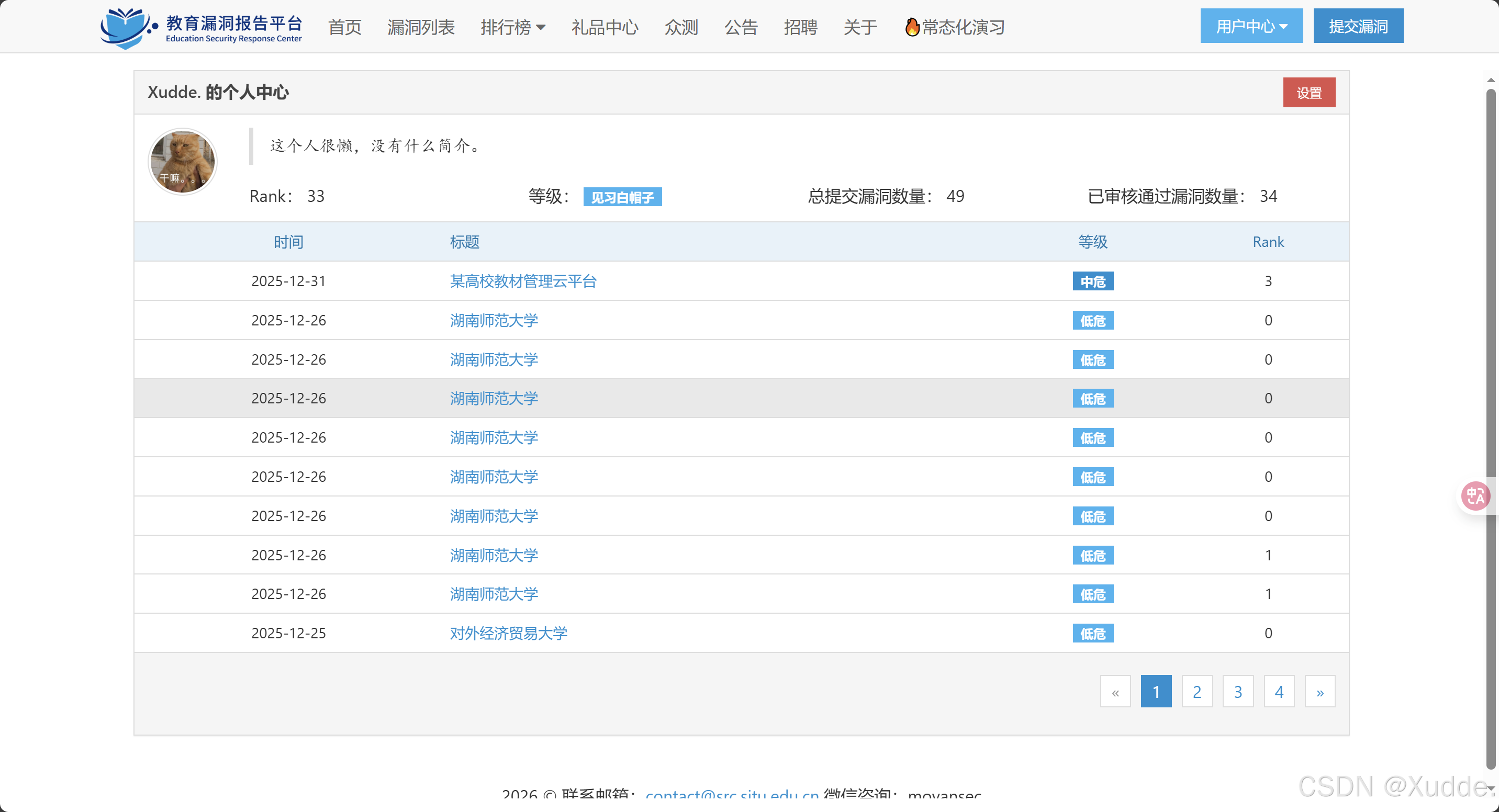Open the 众测 nav item
Image resolution: width=1499 pixels, height=812 pixels.
pyautogui.click(x=681, y=27)
